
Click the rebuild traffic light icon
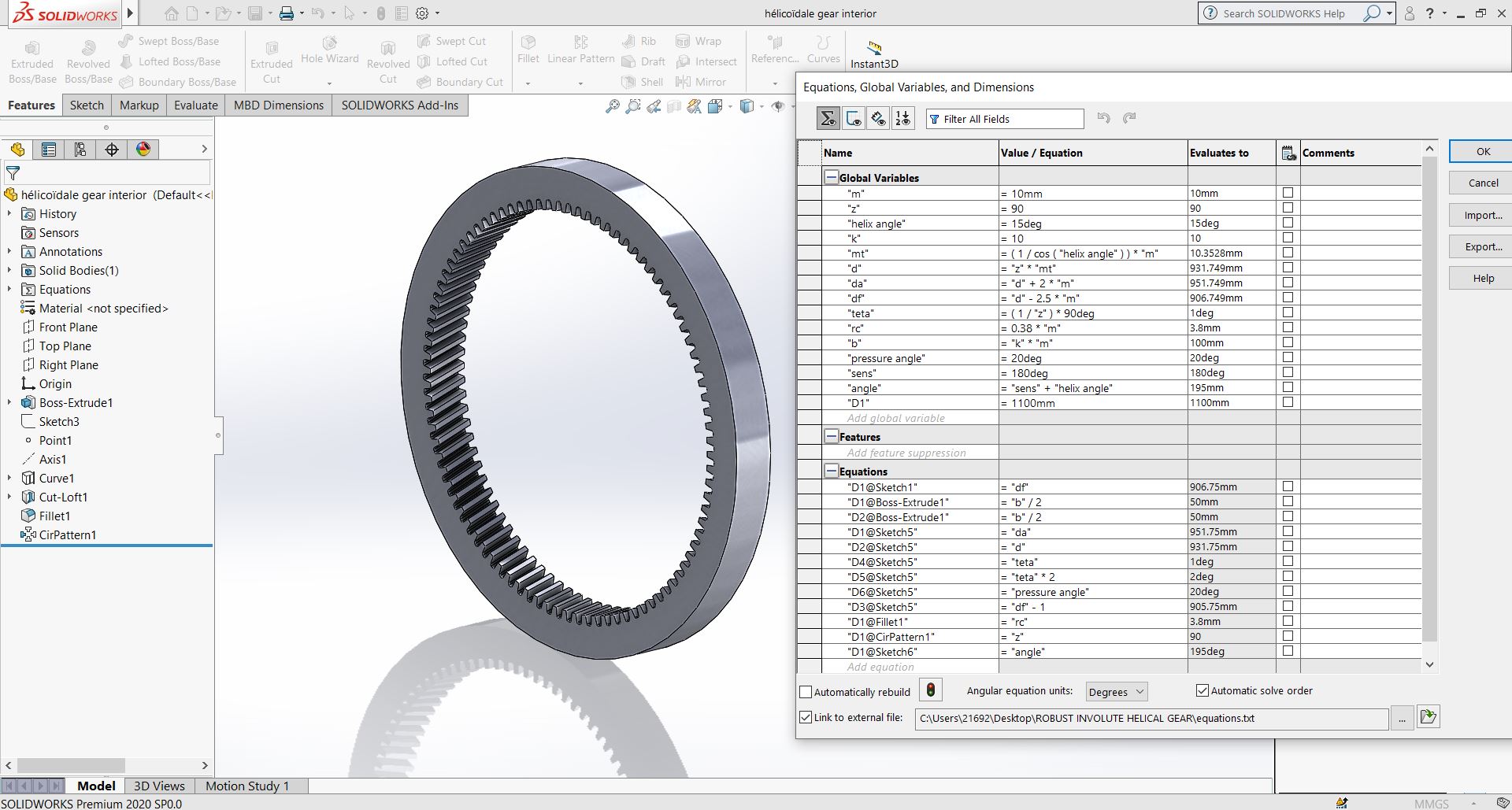[931, 690]
